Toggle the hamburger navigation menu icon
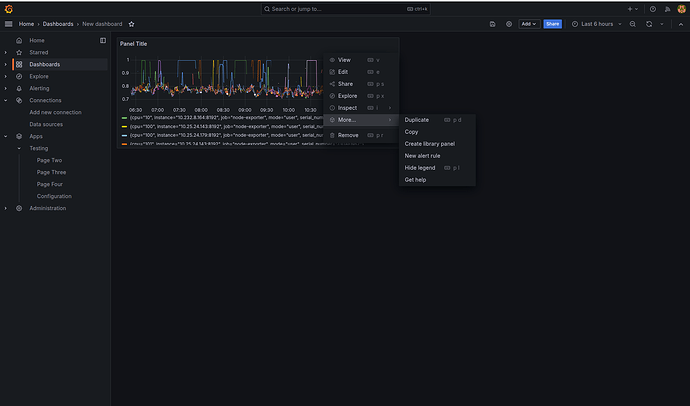Screen dimensions: 690x406 pos(8,24)
